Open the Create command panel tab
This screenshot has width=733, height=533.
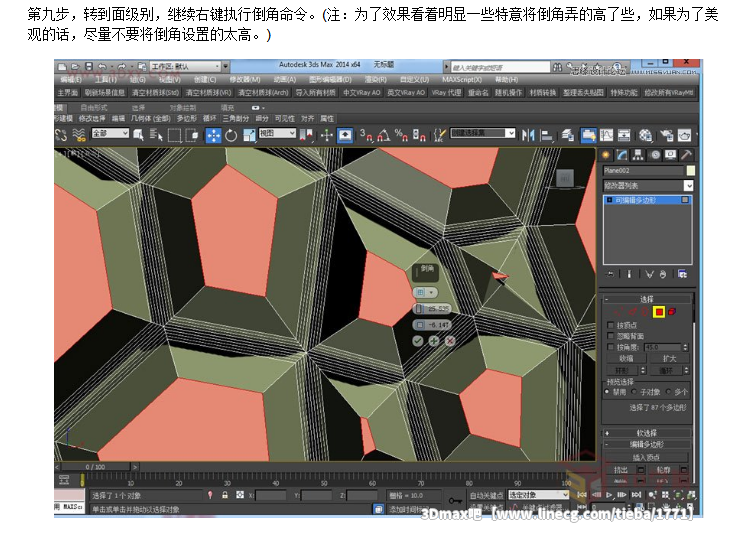(x=606, y=155)
